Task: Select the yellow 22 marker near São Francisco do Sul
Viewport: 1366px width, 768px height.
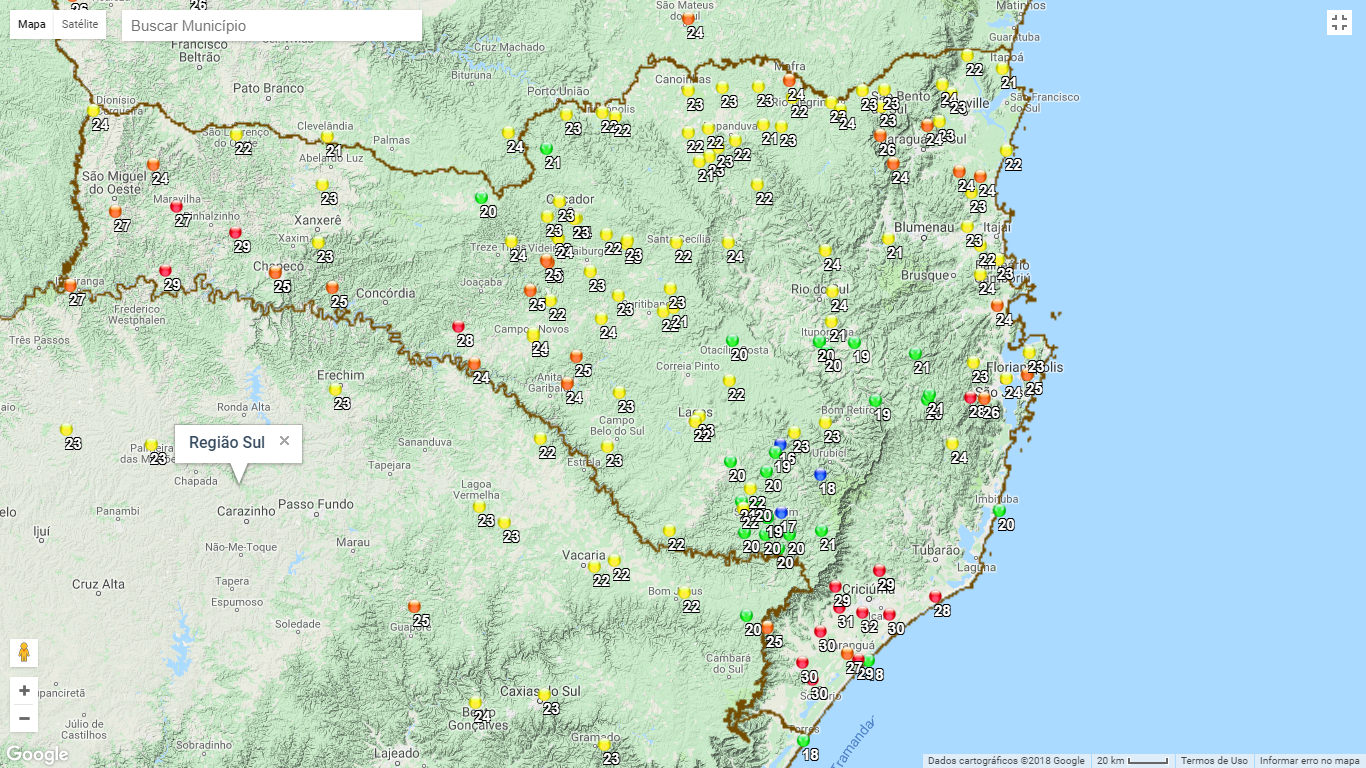Action: 1007,151
